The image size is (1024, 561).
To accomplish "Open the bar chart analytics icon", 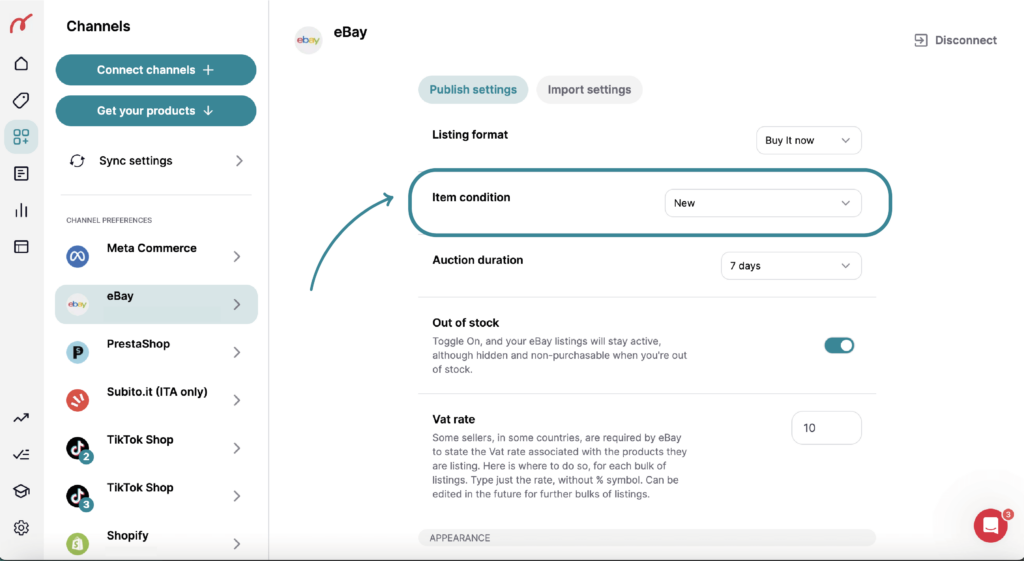I will click(21, 210).
